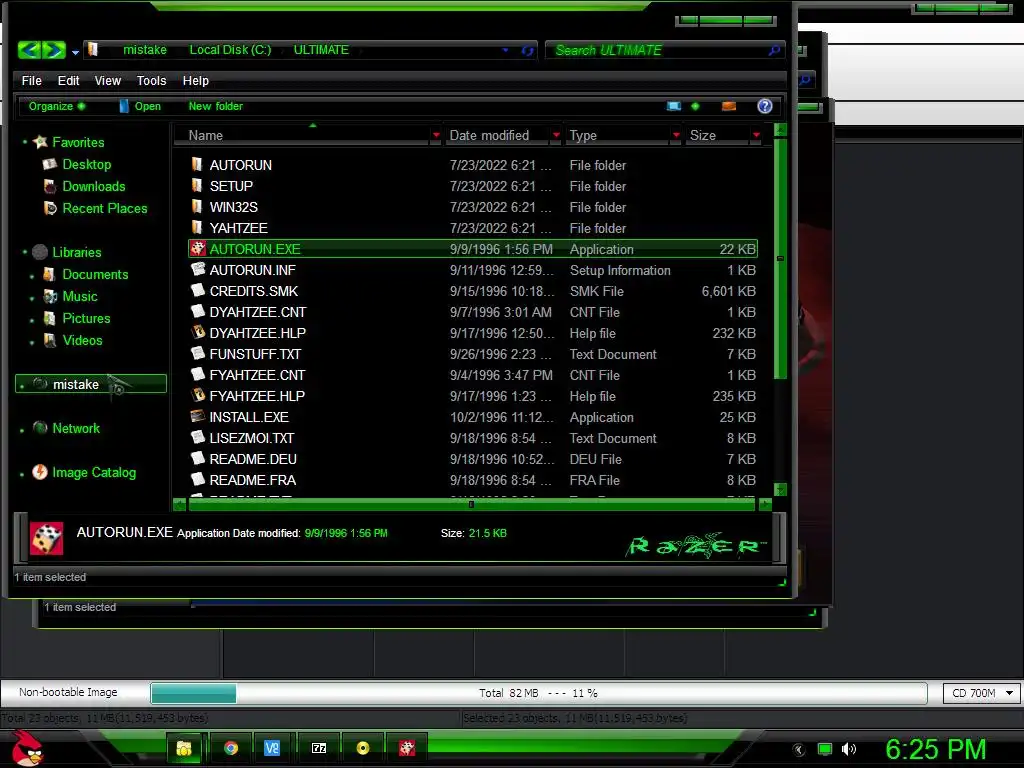Click the magnifier icon in the search box
Image resolution: width=1024 pixels, height=768 pixels.
[775, 50]
